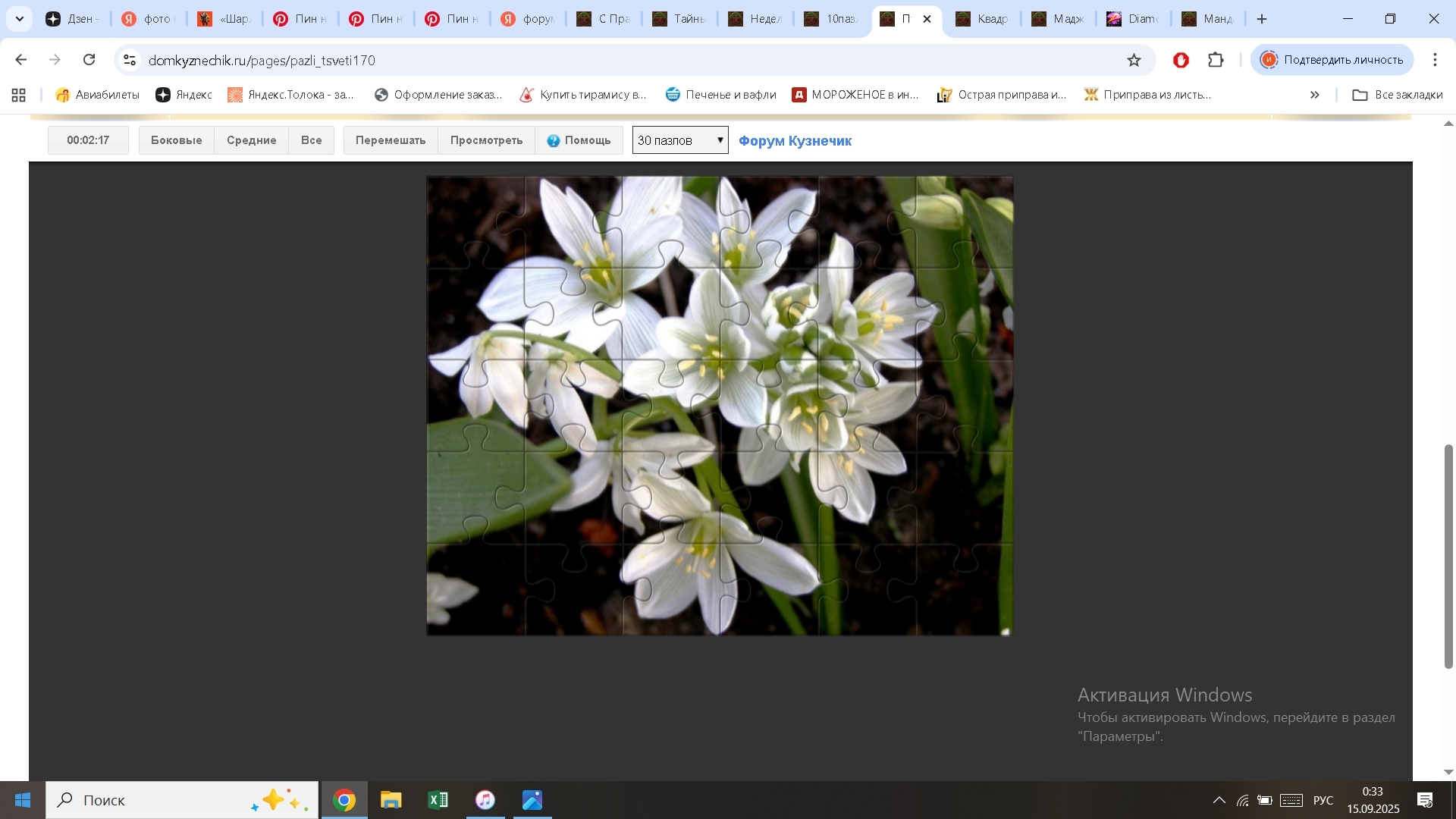The width and height of the screenshot is (1456, 819).
Task: Preview the image with Просмотреть
Action: coord(486,140)
